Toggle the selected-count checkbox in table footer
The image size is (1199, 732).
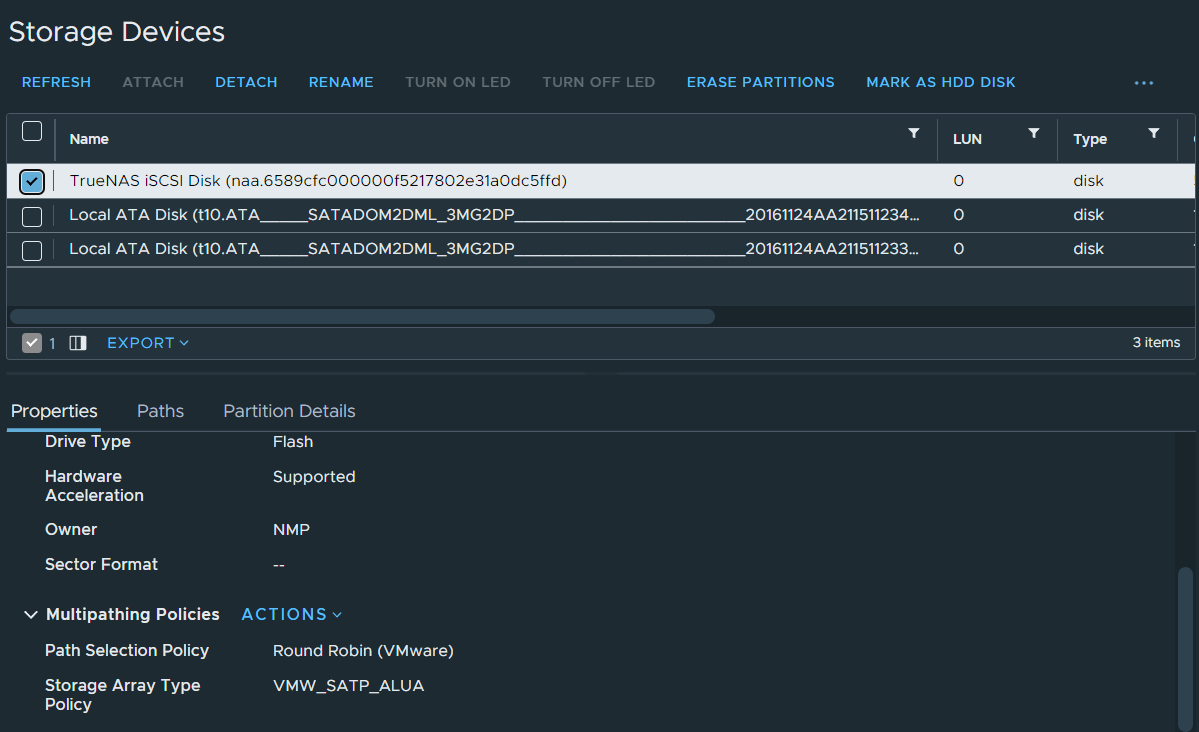click(31, 343)
